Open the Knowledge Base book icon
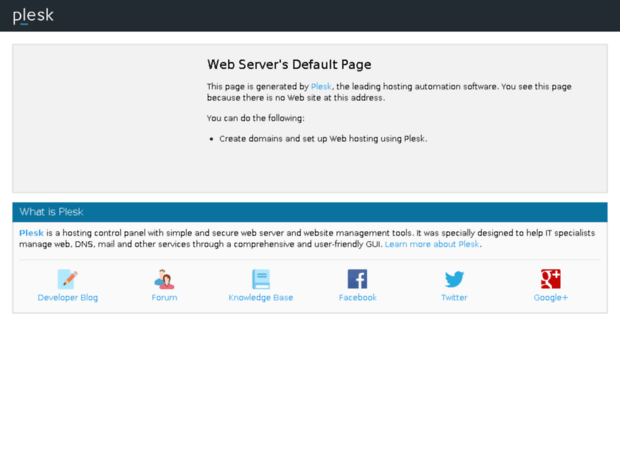620x466 pixels. click(261, 279)
